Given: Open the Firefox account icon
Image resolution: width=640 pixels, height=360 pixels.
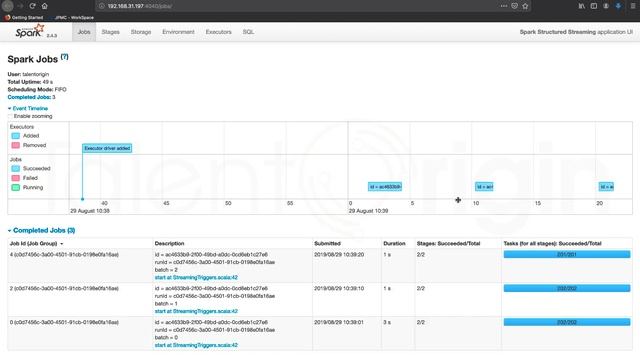Looking at the screenshot, I should (x=606, y=6).
